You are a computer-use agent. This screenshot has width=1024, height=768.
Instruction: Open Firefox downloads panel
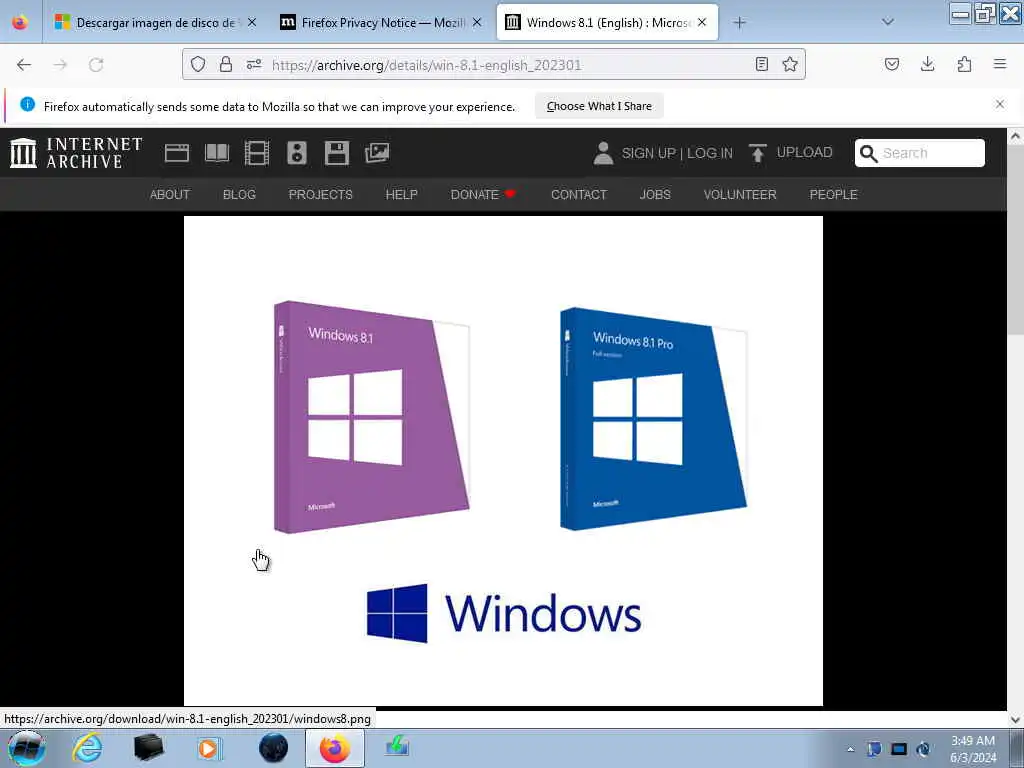927,64
